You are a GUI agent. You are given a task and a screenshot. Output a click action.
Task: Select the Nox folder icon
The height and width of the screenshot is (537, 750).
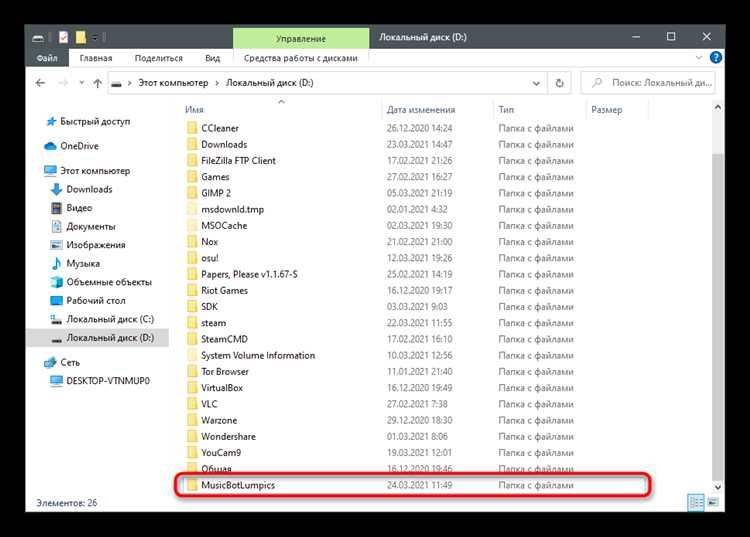(x=192, y=241)
